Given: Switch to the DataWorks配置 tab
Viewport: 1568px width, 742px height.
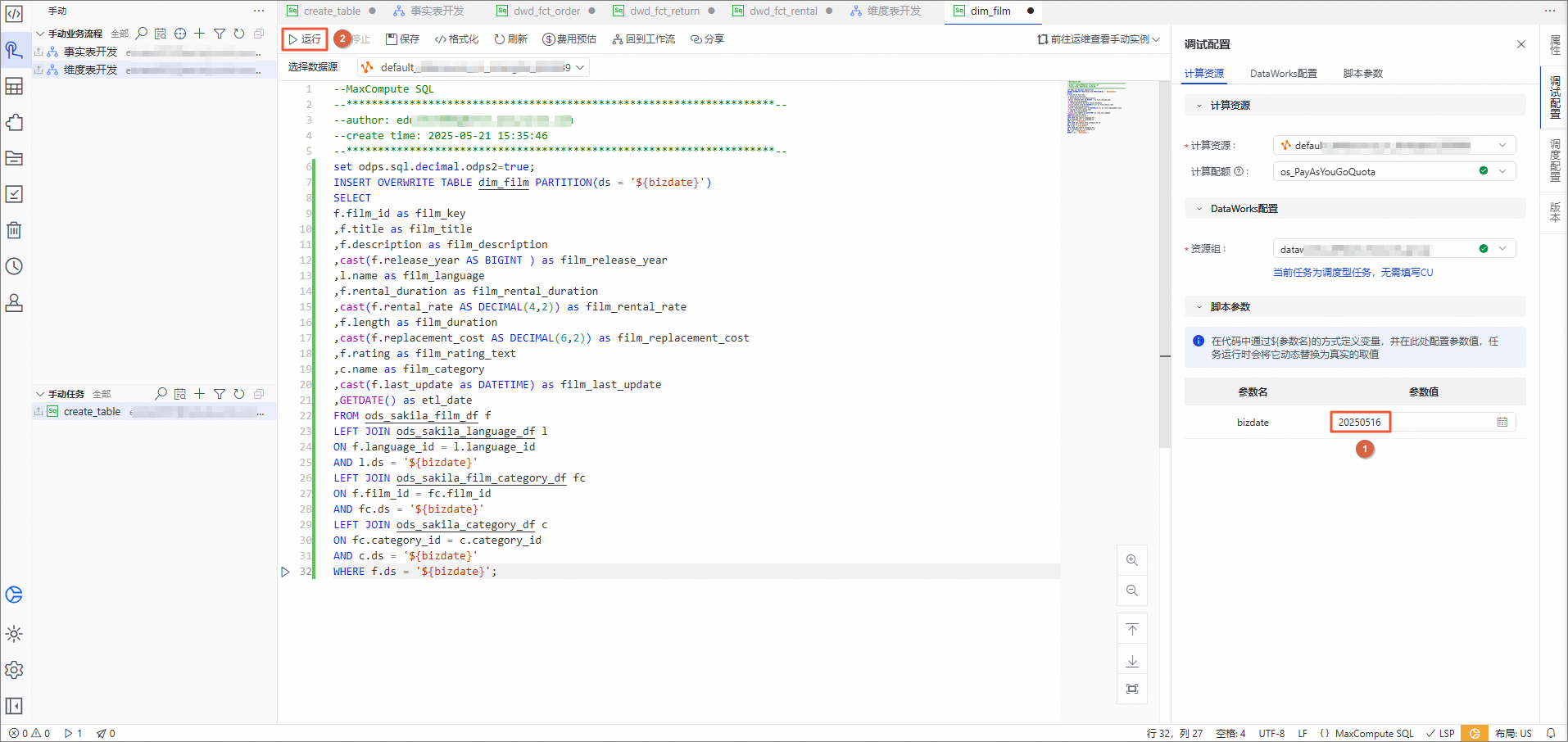Looking at the screenshot, I should 1283,74.
